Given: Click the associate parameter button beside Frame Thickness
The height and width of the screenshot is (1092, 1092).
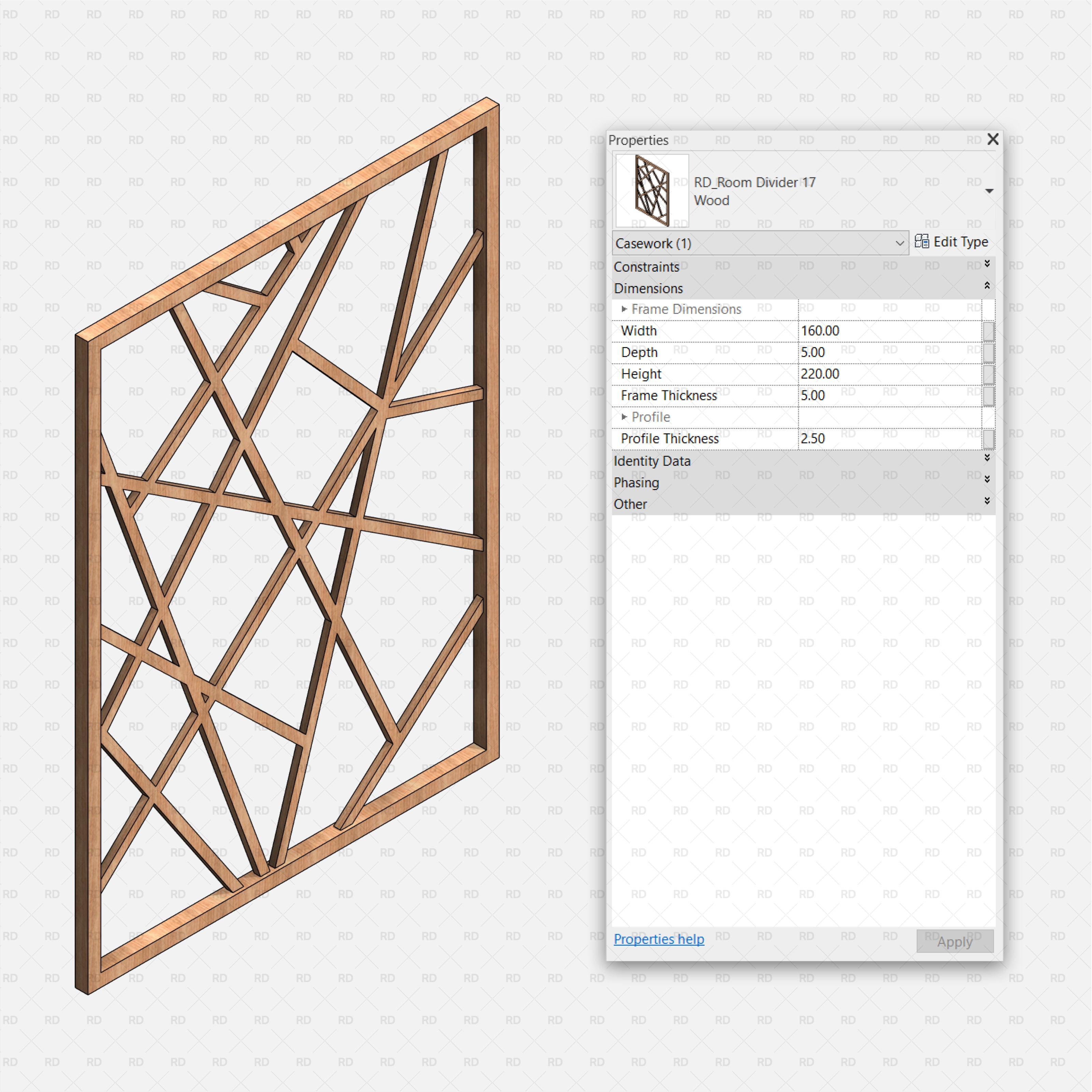Looking at the screenshot, I should pyautogui.click(x=989, y=395).
